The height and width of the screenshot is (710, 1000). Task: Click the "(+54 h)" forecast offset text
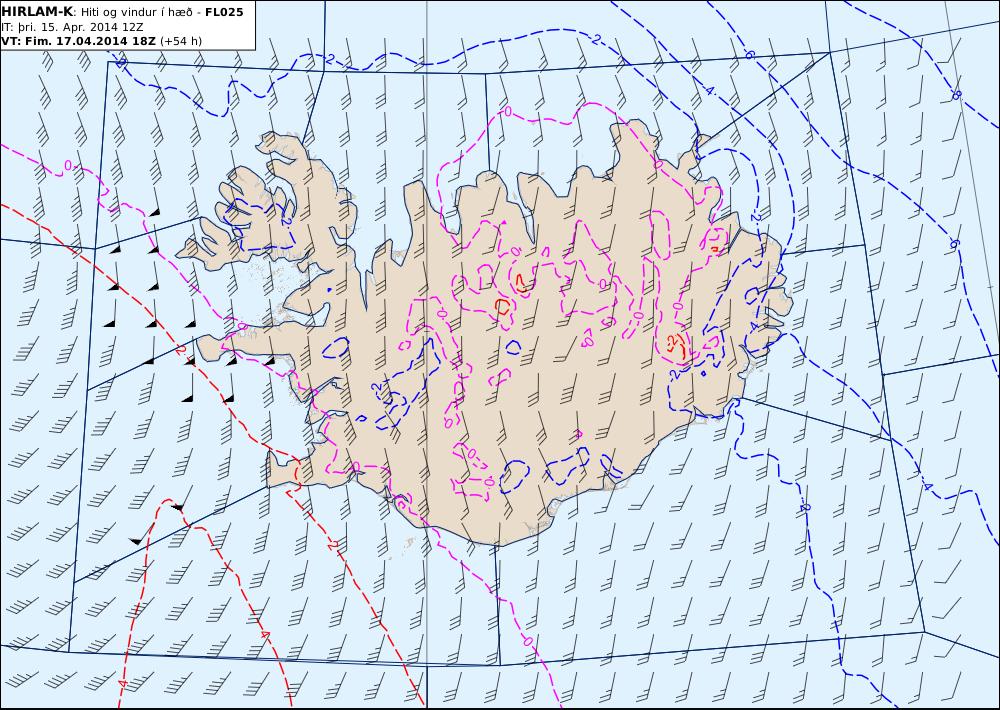tap(181, 41)
